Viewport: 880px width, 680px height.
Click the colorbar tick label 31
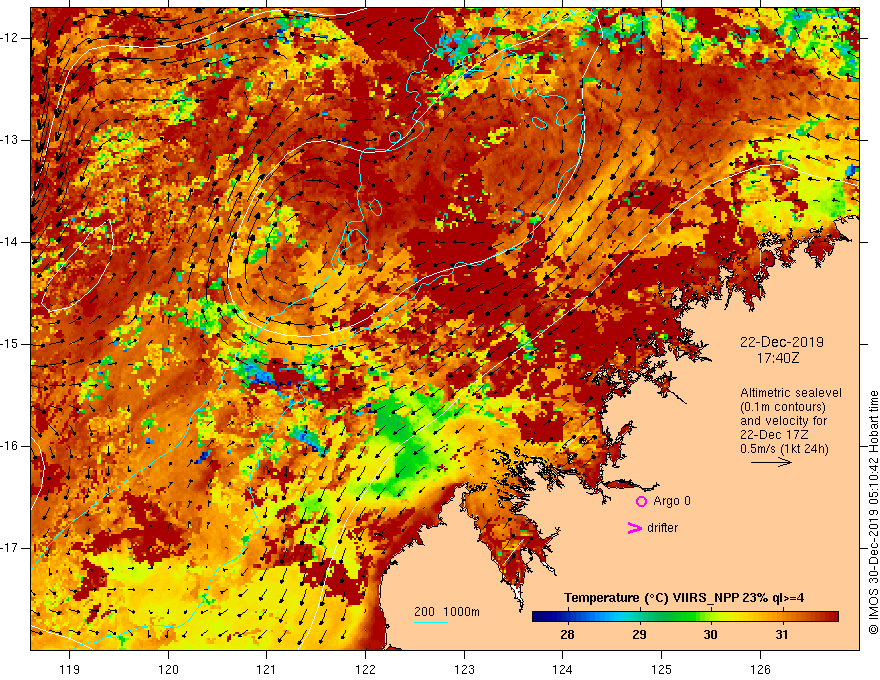tap(782, 635)
